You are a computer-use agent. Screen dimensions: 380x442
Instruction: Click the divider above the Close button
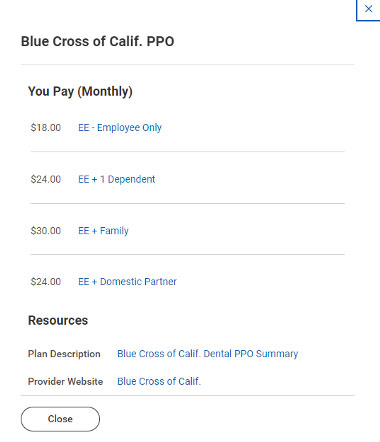(x=188, y=396)
